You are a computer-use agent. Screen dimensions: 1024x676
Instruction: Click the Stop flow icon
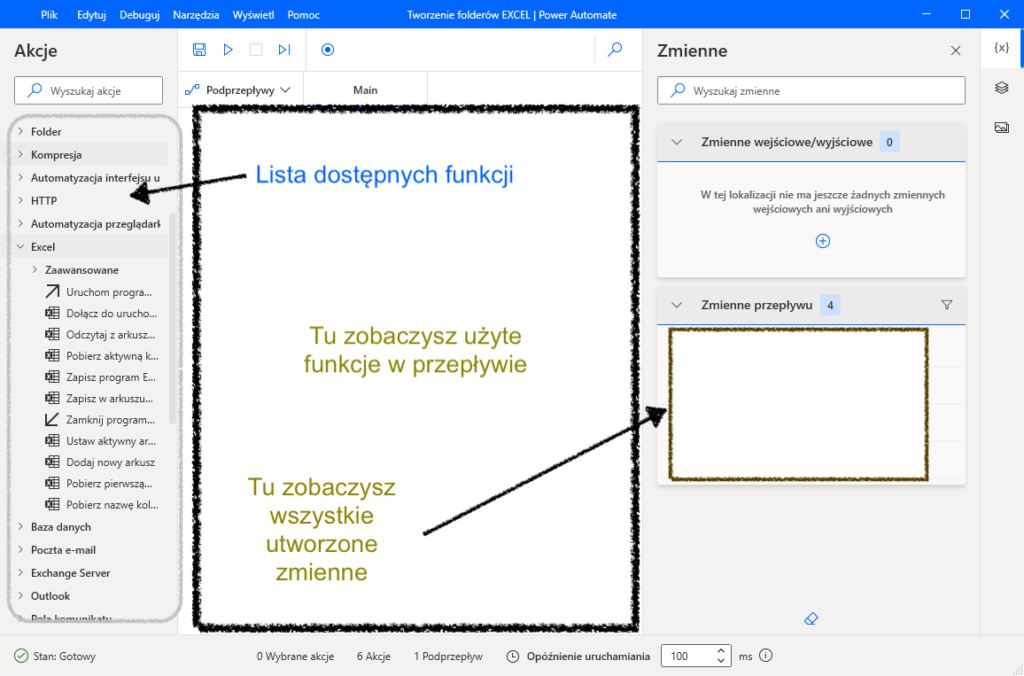pyautogui.click(x=256, y=49)
